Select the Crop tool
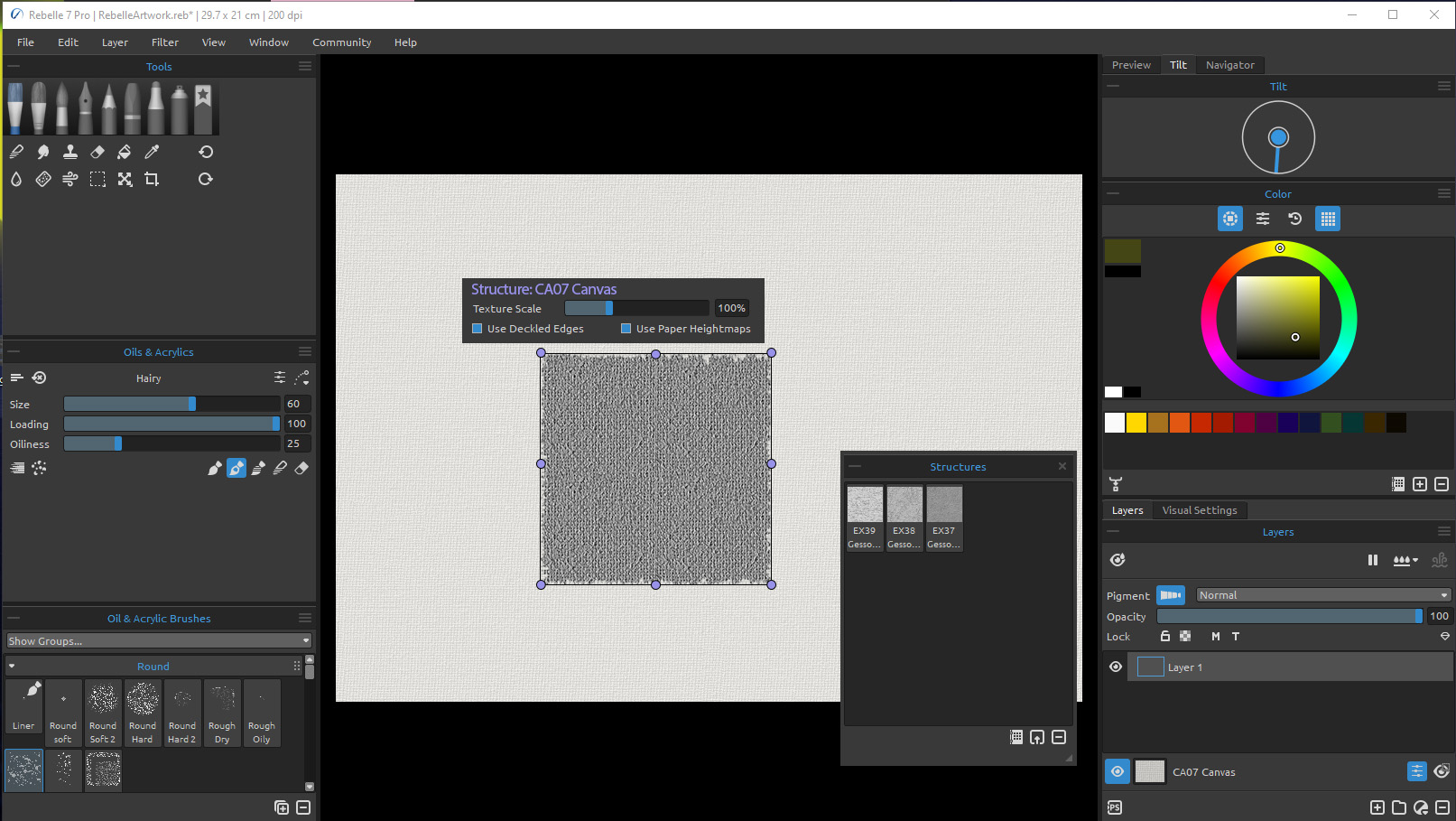The image size is (1456, 821). pos(152,178)
